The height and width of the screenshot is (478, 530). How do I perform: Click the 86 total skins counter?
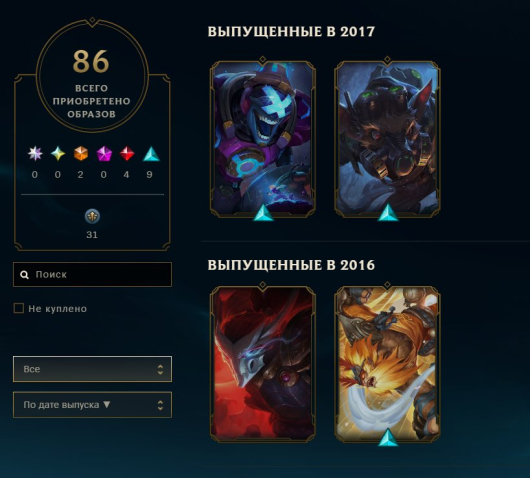(91, 61)
